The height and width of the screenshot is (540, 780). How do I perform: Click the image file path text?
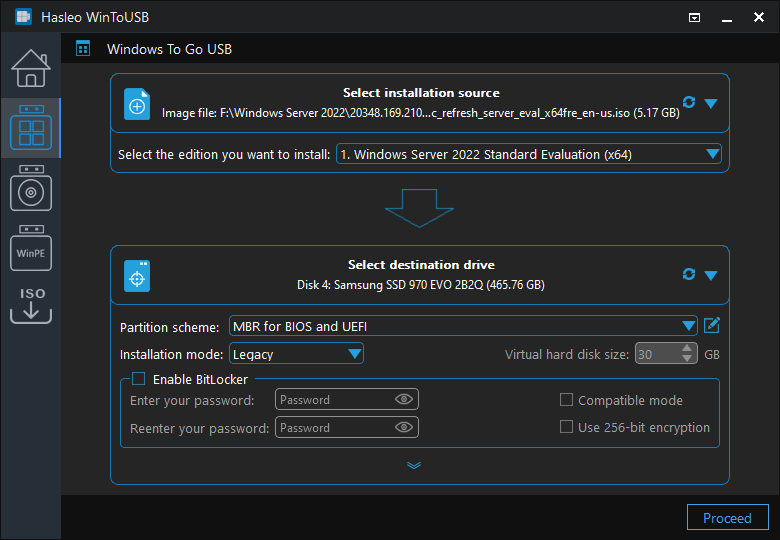(x=420, y=113)
